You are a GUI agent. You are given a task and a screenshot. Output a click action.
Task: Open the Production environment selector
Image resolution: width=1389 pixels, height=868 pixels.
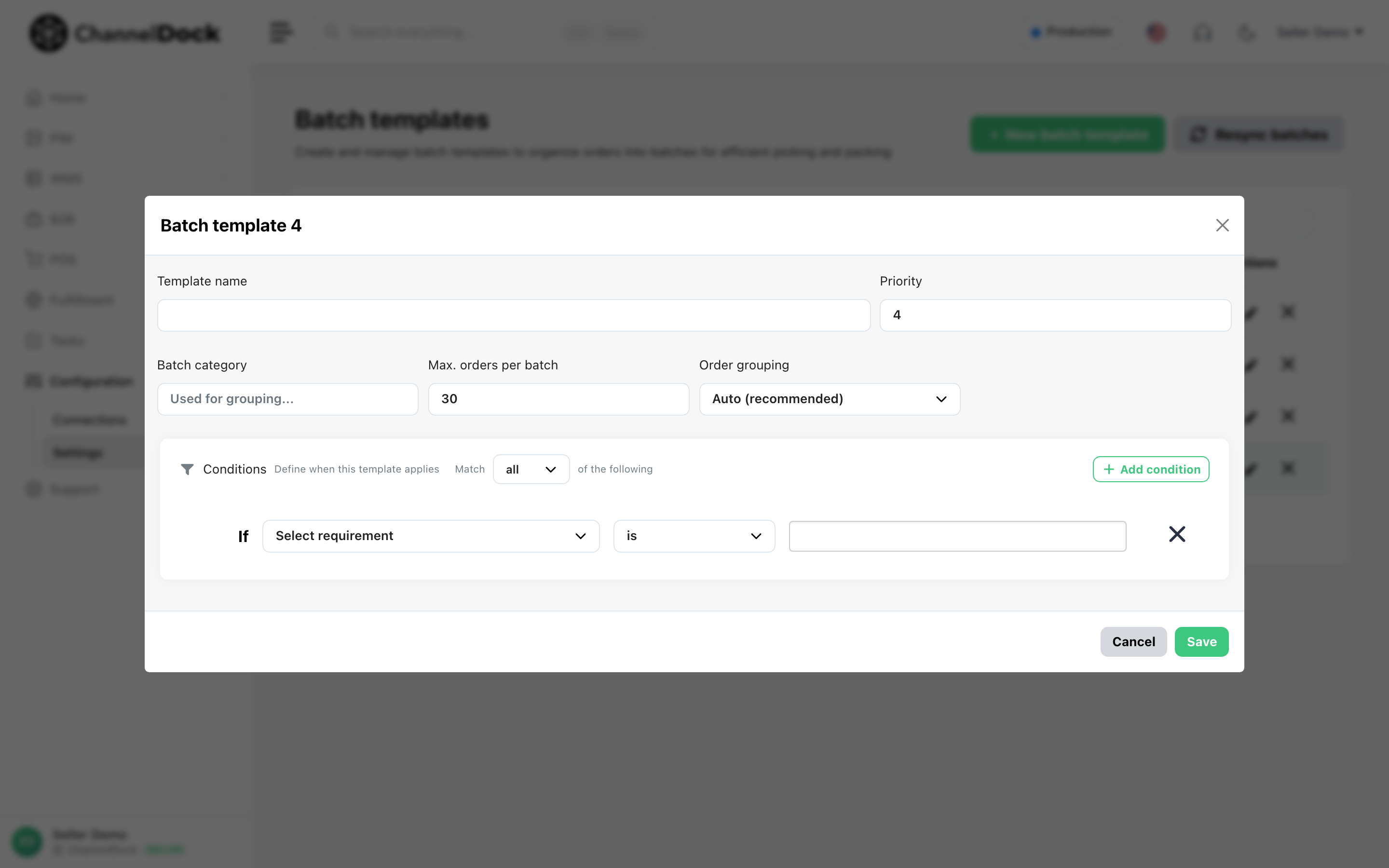pos(1071,32)
